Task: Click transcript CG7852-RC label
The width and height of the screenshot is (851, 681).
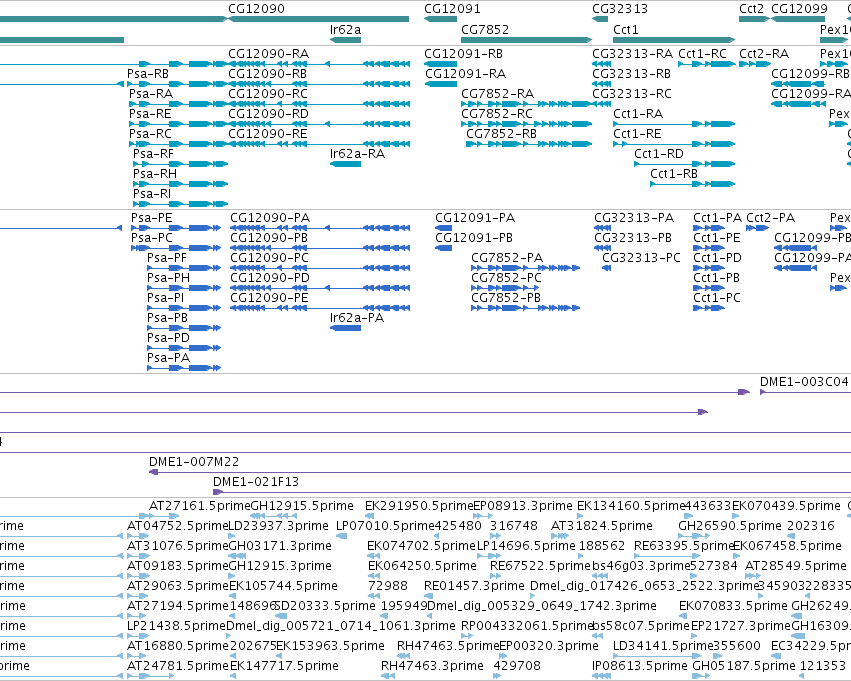Action: 497,114
